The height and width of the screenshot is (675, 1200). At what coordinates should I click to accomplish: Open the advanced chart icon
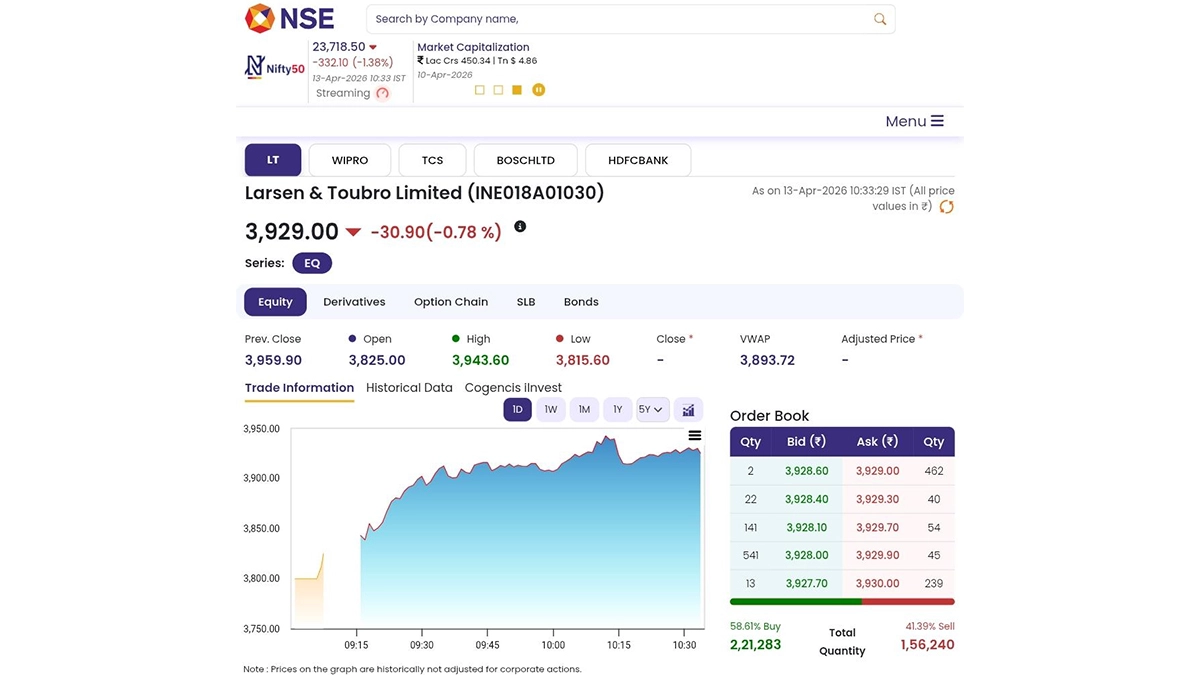(688, 410)
